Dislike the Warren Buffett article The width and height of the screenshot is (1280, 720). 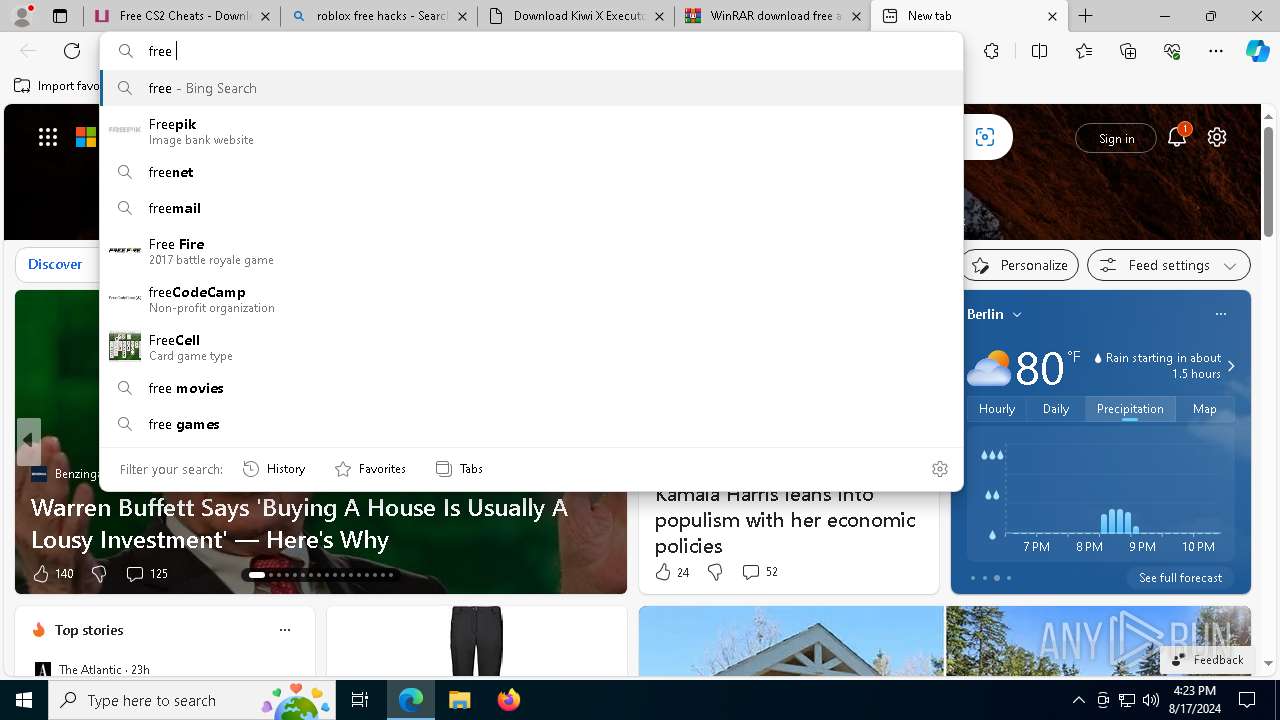tap(99, 574)
